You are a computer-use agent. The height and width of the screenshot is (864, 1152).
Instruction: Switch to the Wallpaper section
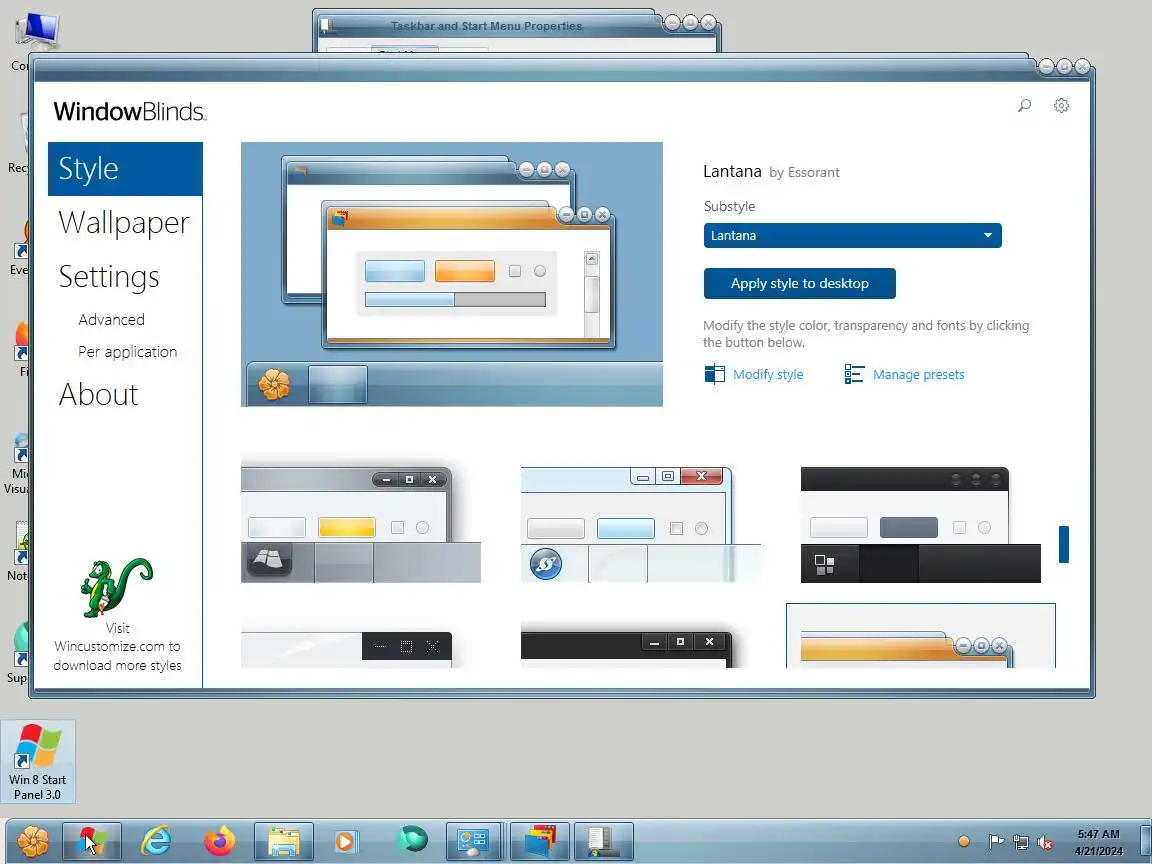click(x=124, y=223)
